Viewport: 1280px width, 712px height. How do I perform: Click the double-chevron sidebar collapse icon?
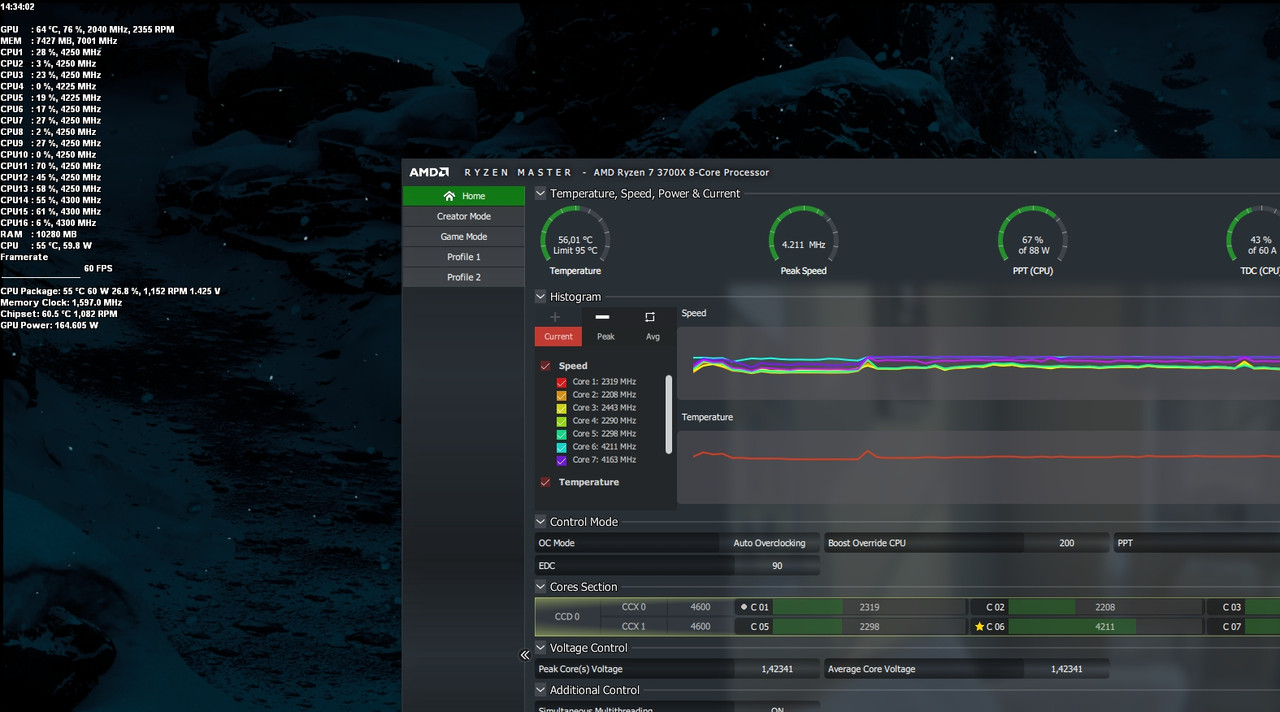pyautogui.click(x=525, y=655)
